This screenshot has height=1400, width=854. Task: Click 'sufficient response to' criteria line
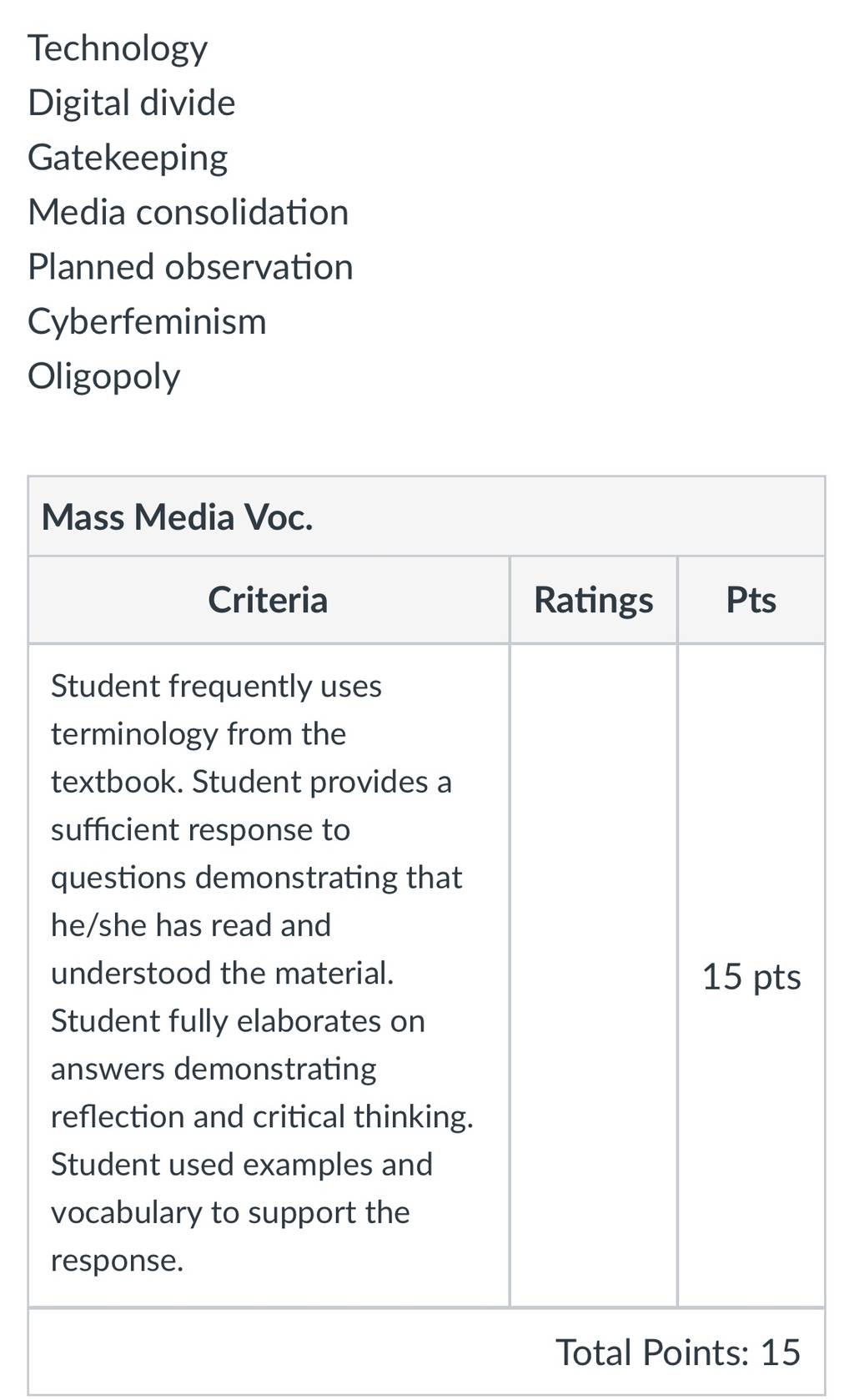click(x=200, y=830)
